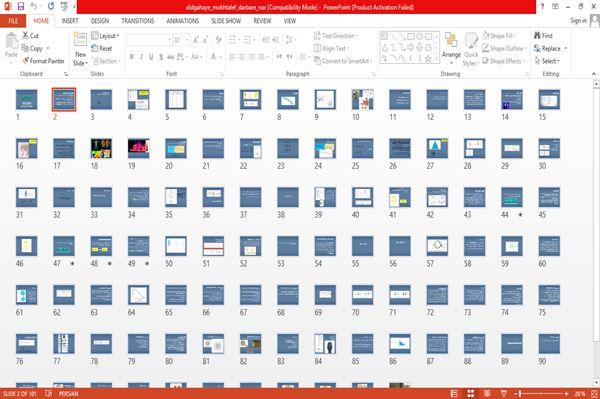
Task: Click the Save icon in quick access toolbar
Action: (21, 7)
